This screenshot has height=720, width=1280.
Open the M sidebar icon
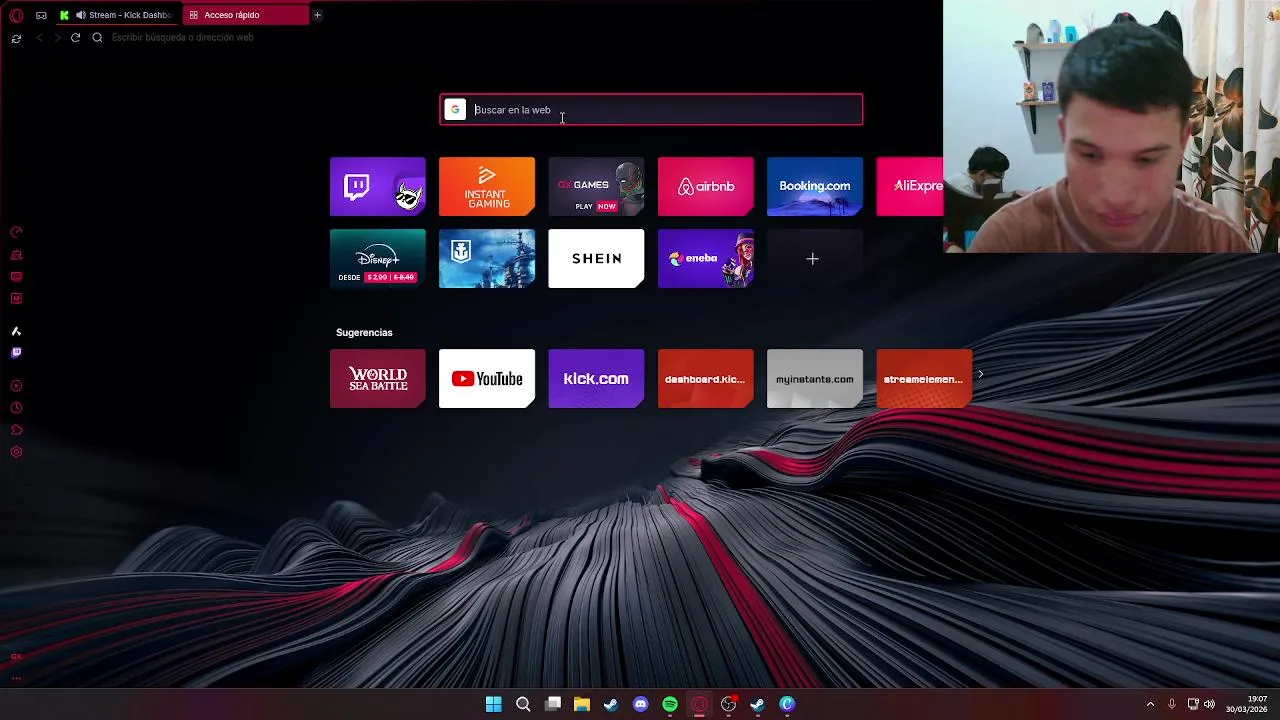pyautogui.click(x=16, y=299)
